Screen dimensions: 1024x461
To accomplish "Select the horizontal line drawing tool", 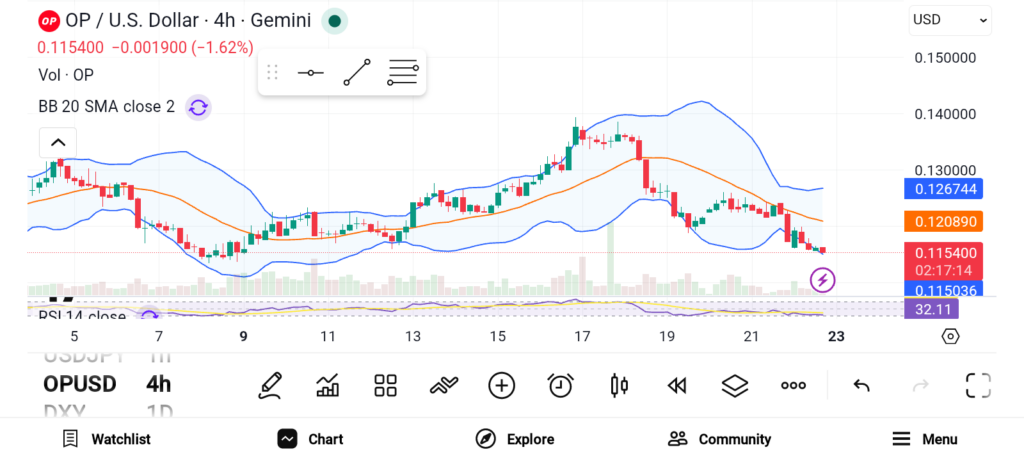I will click(x=310, y=73).
